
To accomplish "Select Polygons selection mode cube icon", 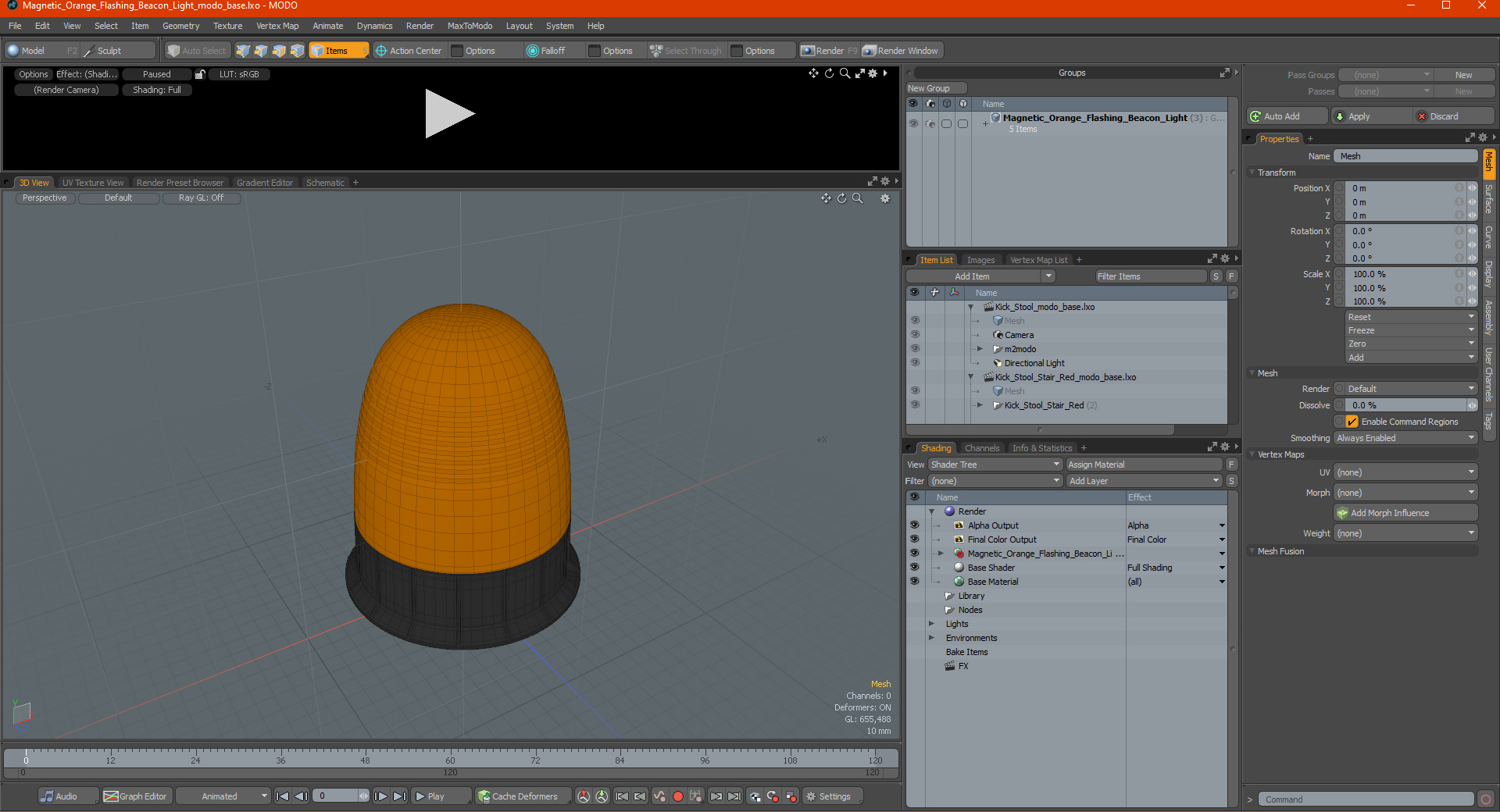I will point(279,51).
